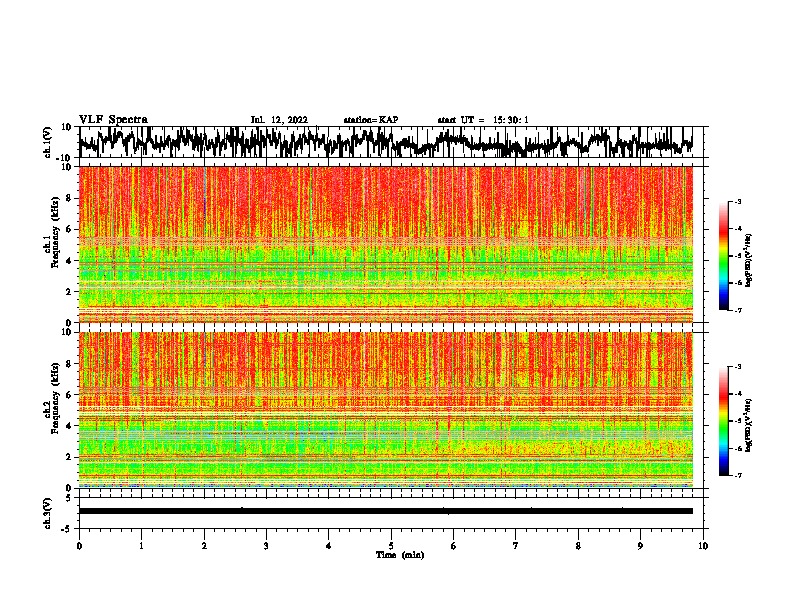Click the date text "Jul. 12, 2022"
This screenshot has height=612, width=792.
coord(279,120)
